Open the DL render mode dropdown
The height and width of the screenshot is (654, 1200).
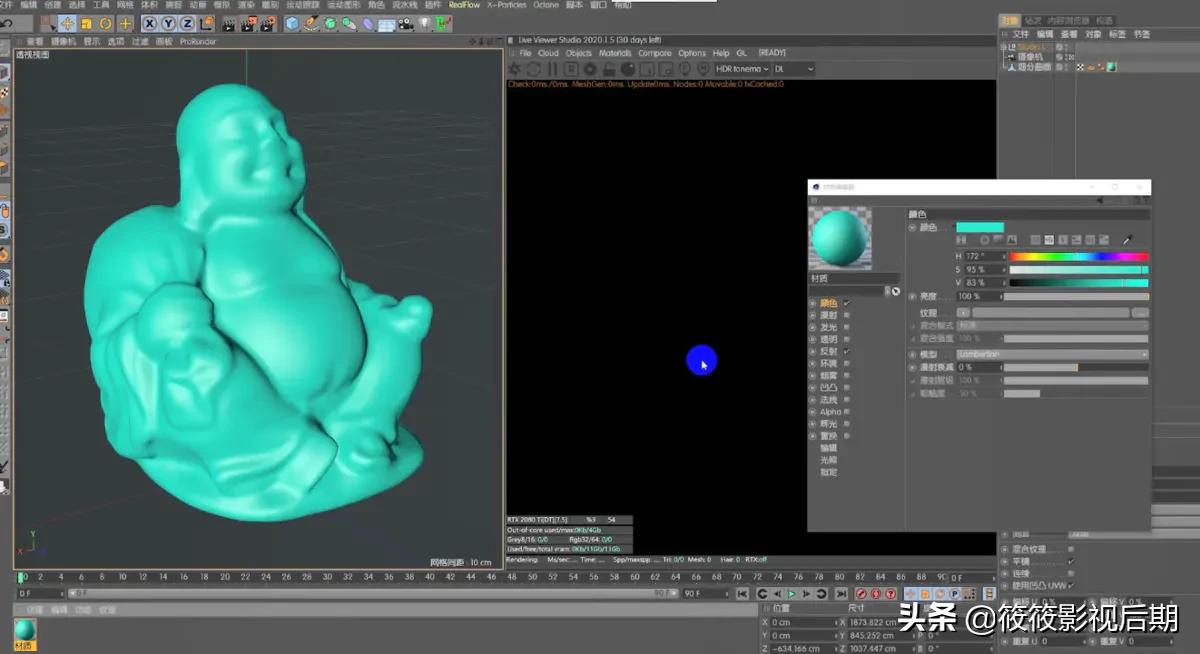tap(794, 69)
